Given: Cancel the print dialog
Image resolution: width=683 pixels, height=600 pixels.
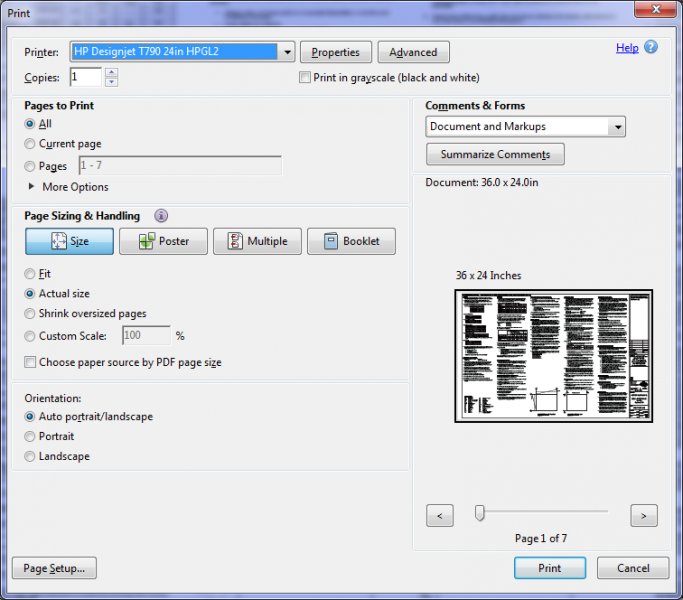Looking at the screenshot, I should pos(633,568).
